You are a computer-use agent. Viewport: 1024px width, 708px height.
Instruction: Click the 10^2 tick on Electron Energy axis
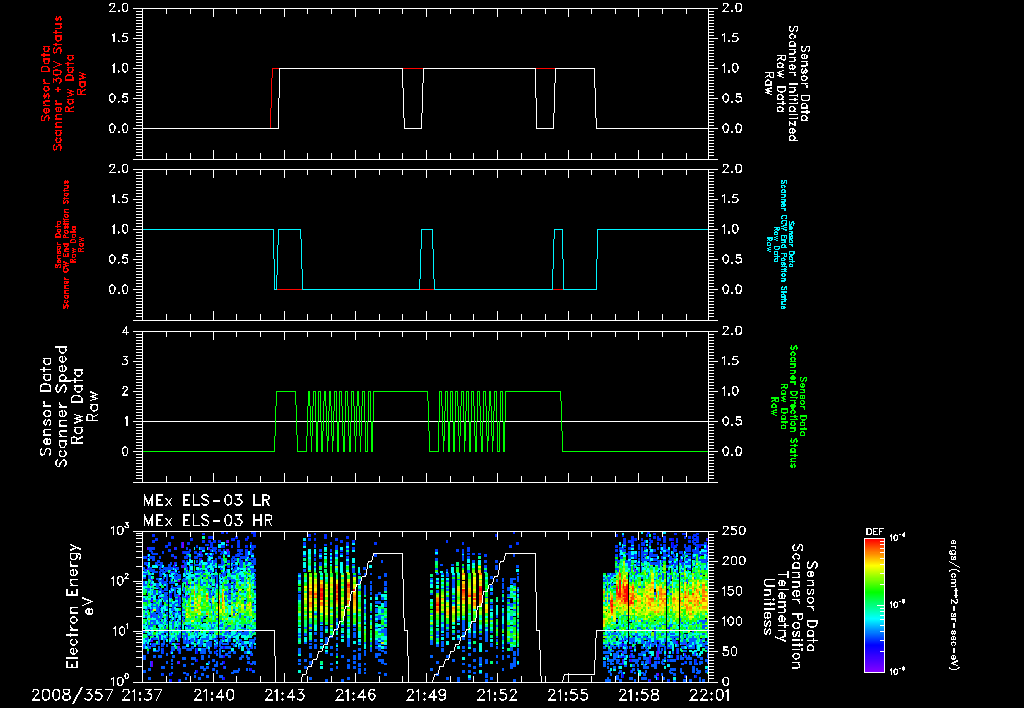coord(118,580)
